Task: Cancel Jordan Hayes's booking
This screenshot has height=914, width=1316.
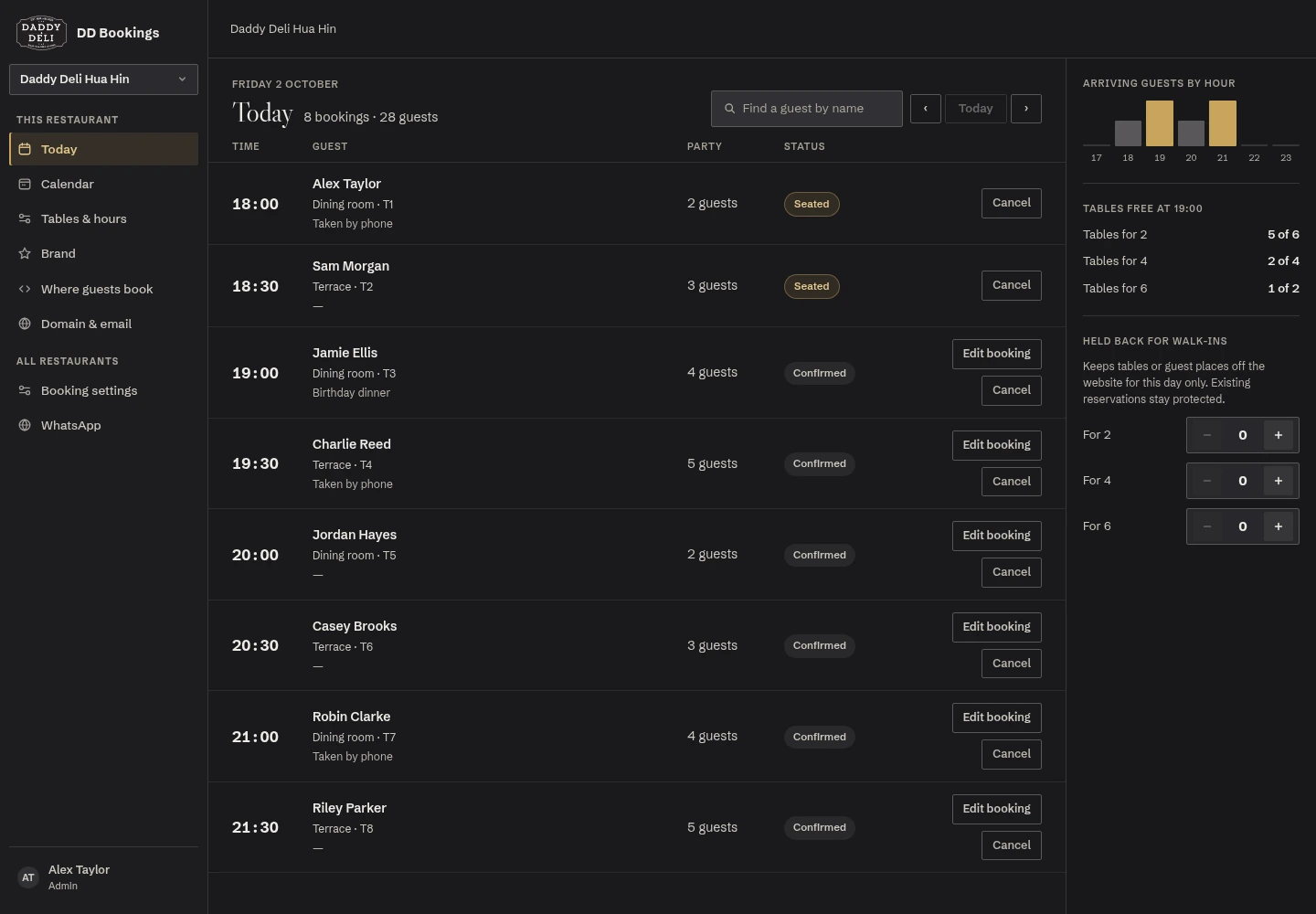Action: [x=1012, y=572]
